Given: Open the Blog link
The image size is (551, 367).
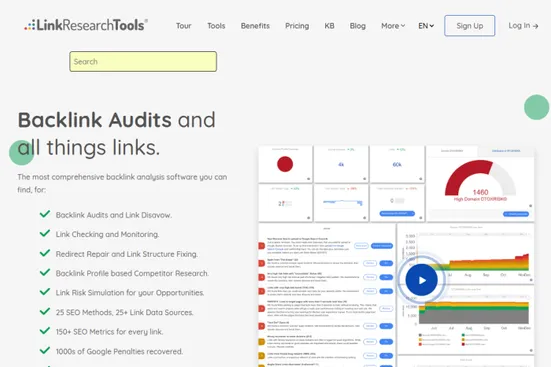Looking at the screenshot, I should pyautogui.click(x=358, y=26).
